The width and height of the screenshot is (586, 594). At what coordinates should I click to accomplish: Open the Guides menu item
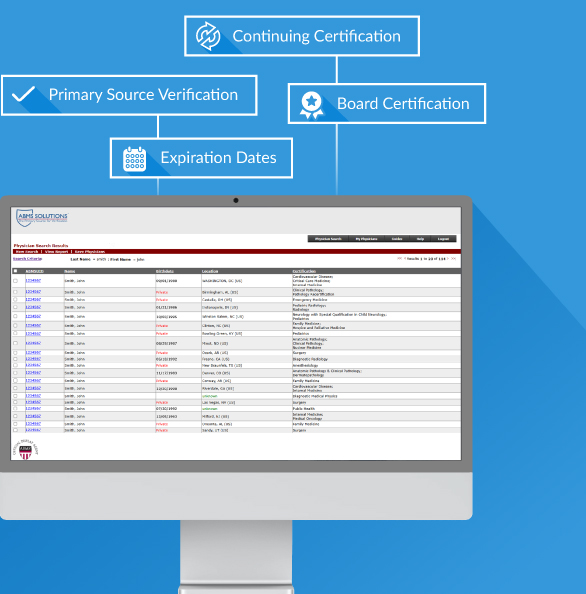click(x=397, y=239)
